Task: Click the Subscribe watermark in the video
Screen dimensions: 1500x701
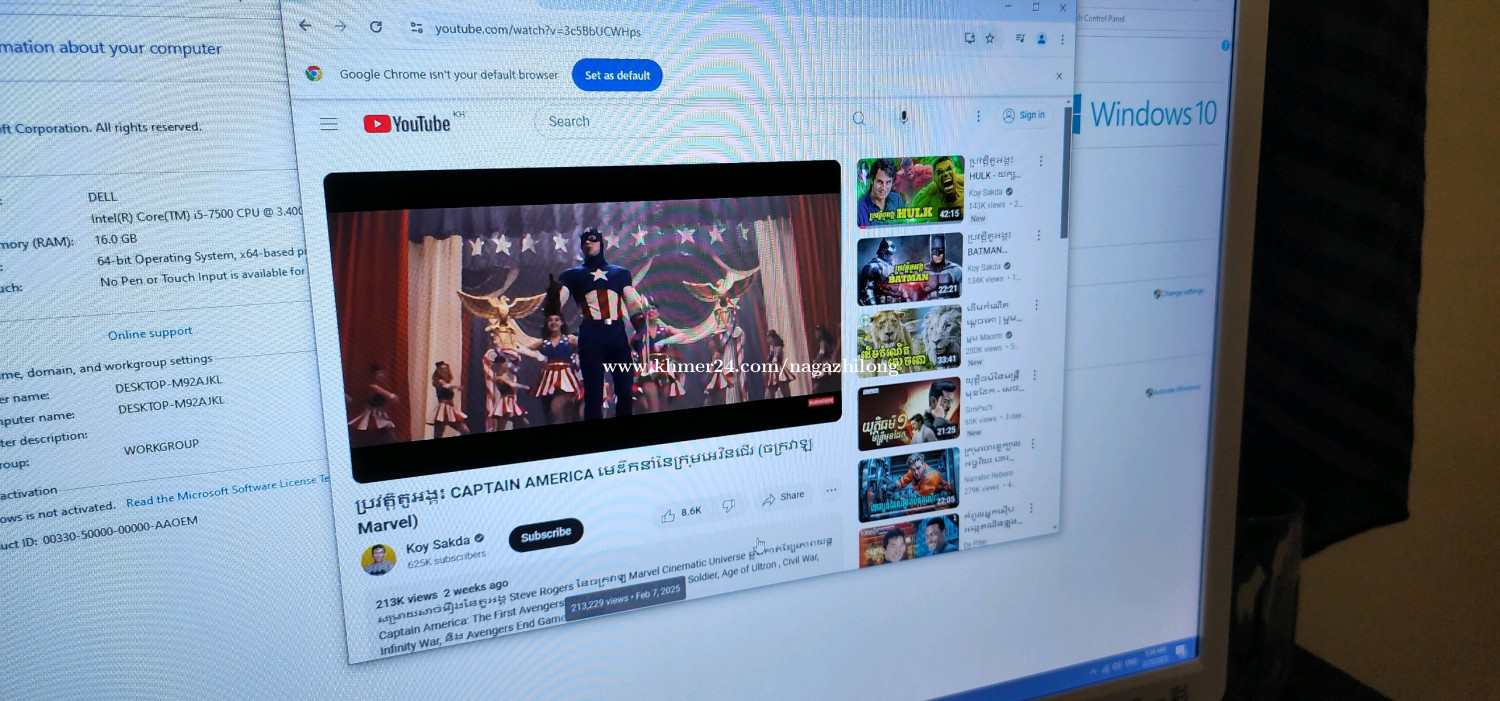Action: pos(820,400)
